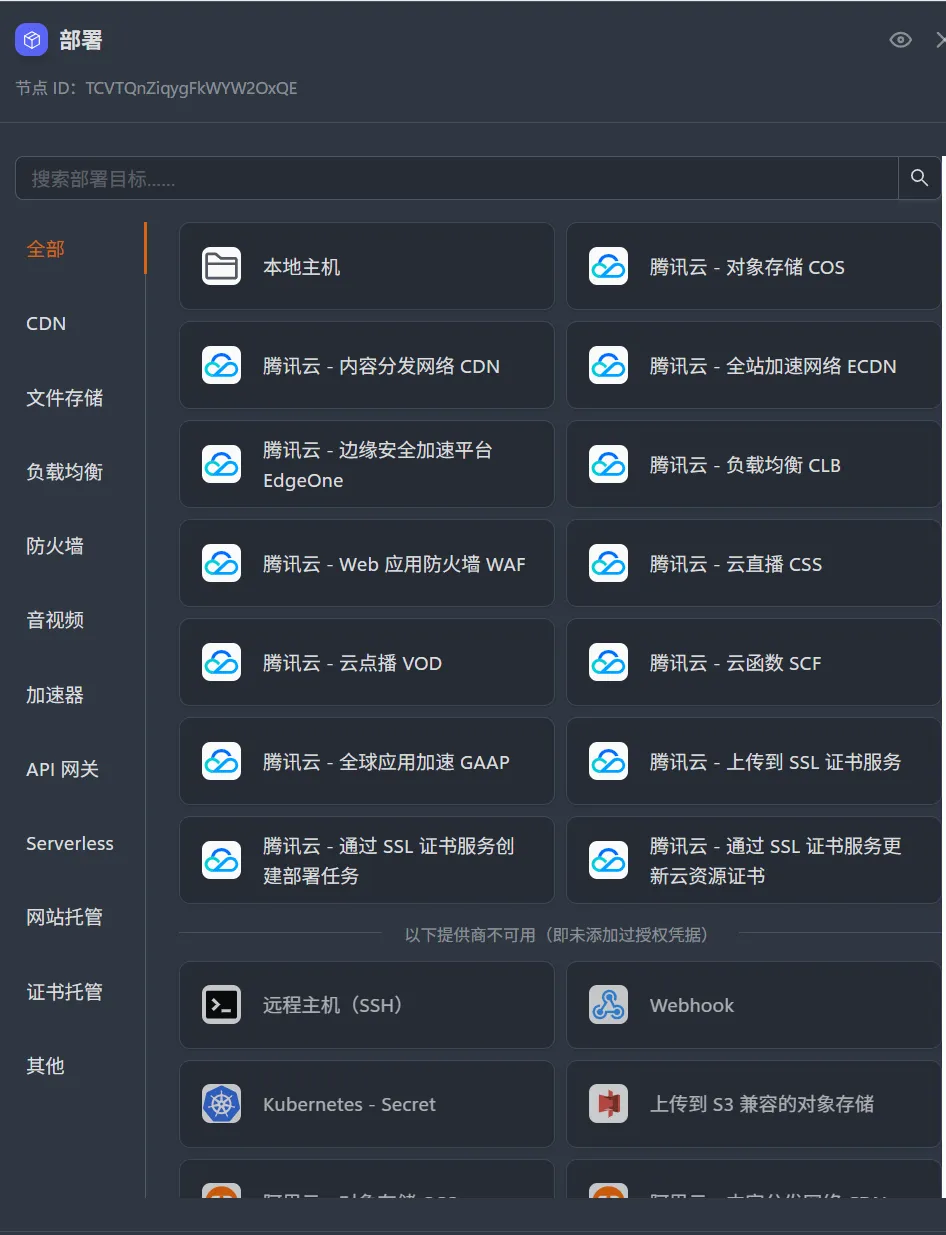946x1235 pixels.
Task: Open the 音视频 category
Action: click(x=54, y=620)
